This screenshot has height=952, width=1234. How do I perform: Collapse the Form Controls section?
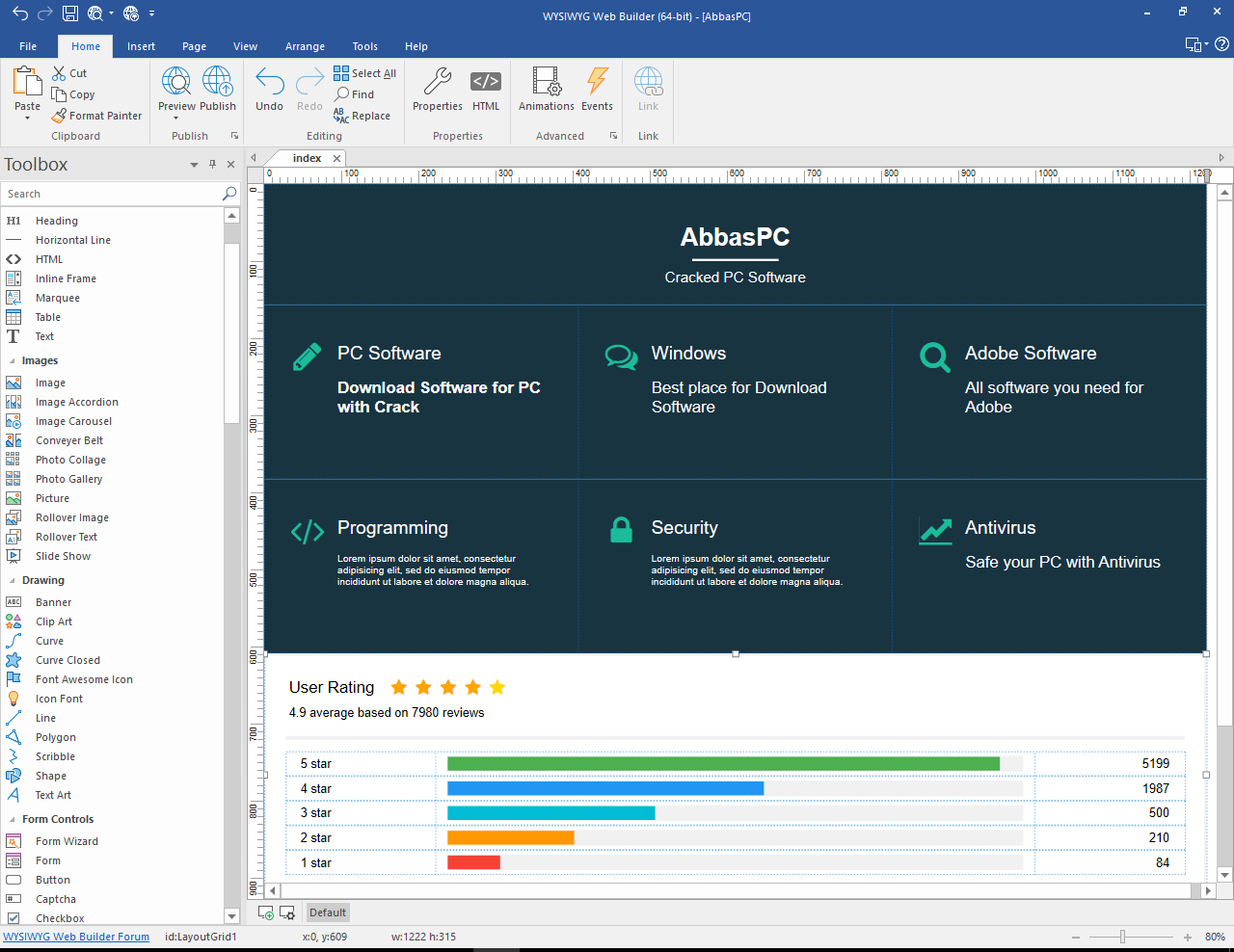(13, 820)
